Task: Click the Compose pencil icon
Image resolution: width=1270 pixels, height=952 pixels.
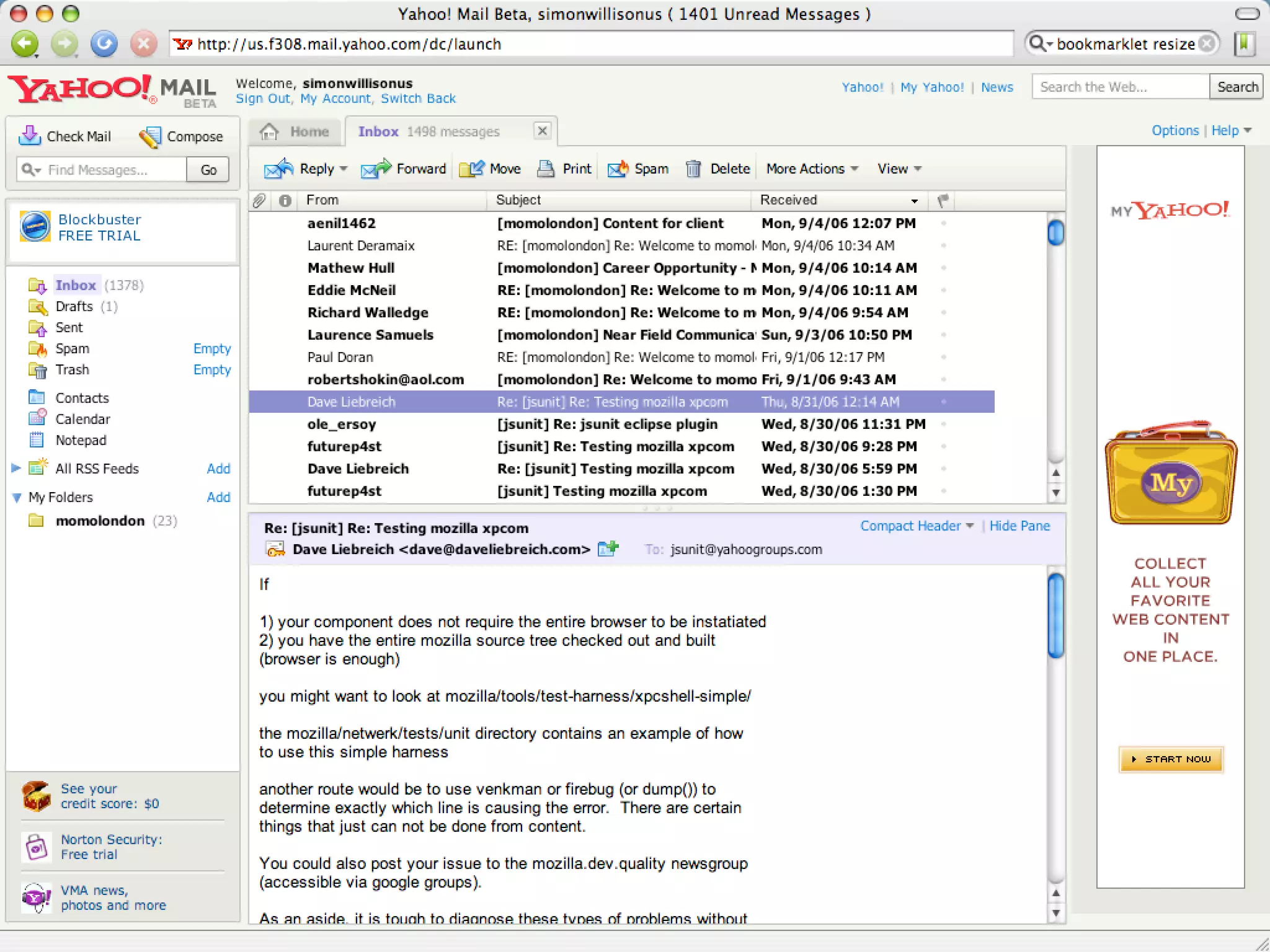Action: point(150,137)
